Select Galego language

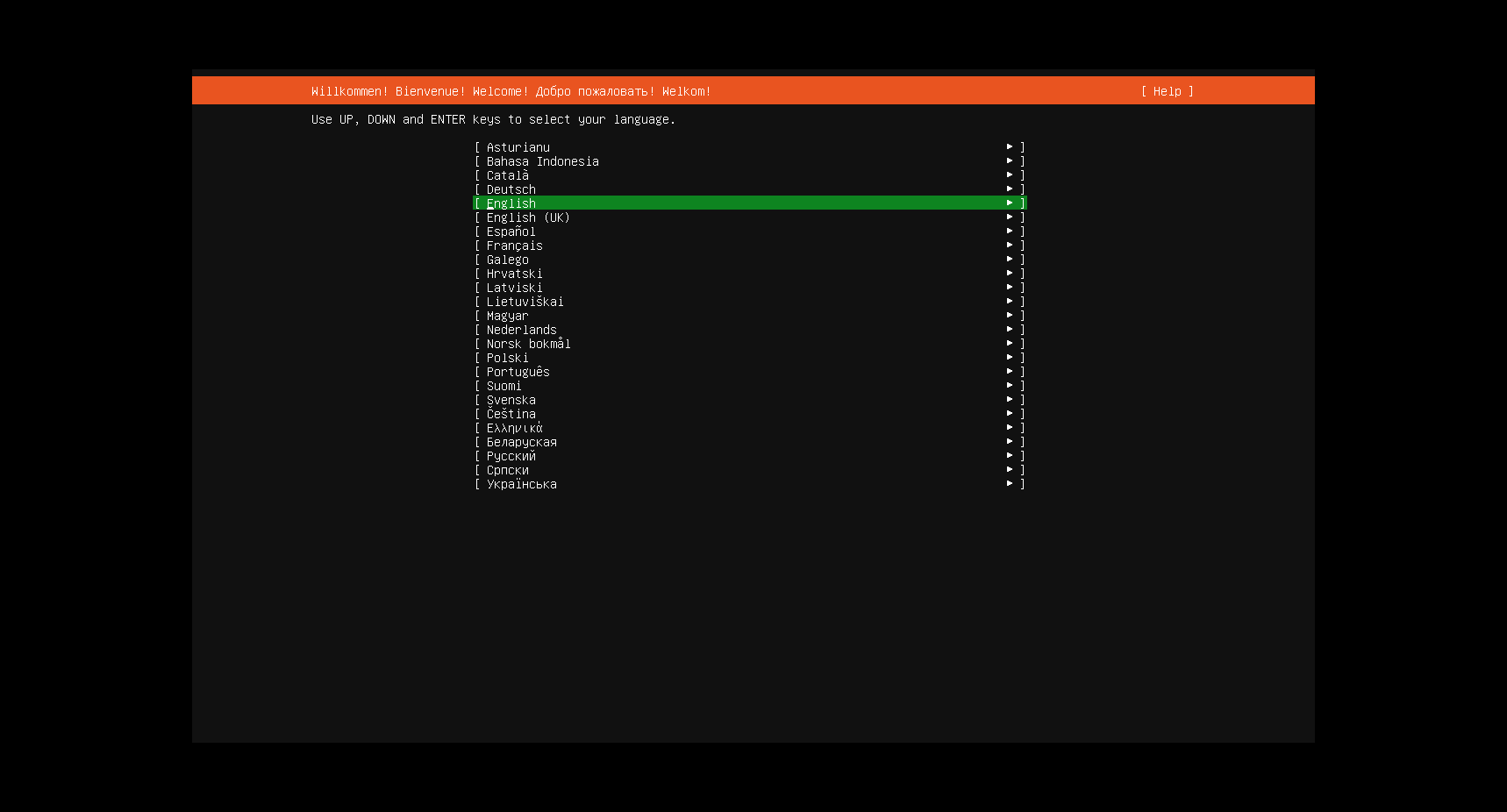(750, 260)
